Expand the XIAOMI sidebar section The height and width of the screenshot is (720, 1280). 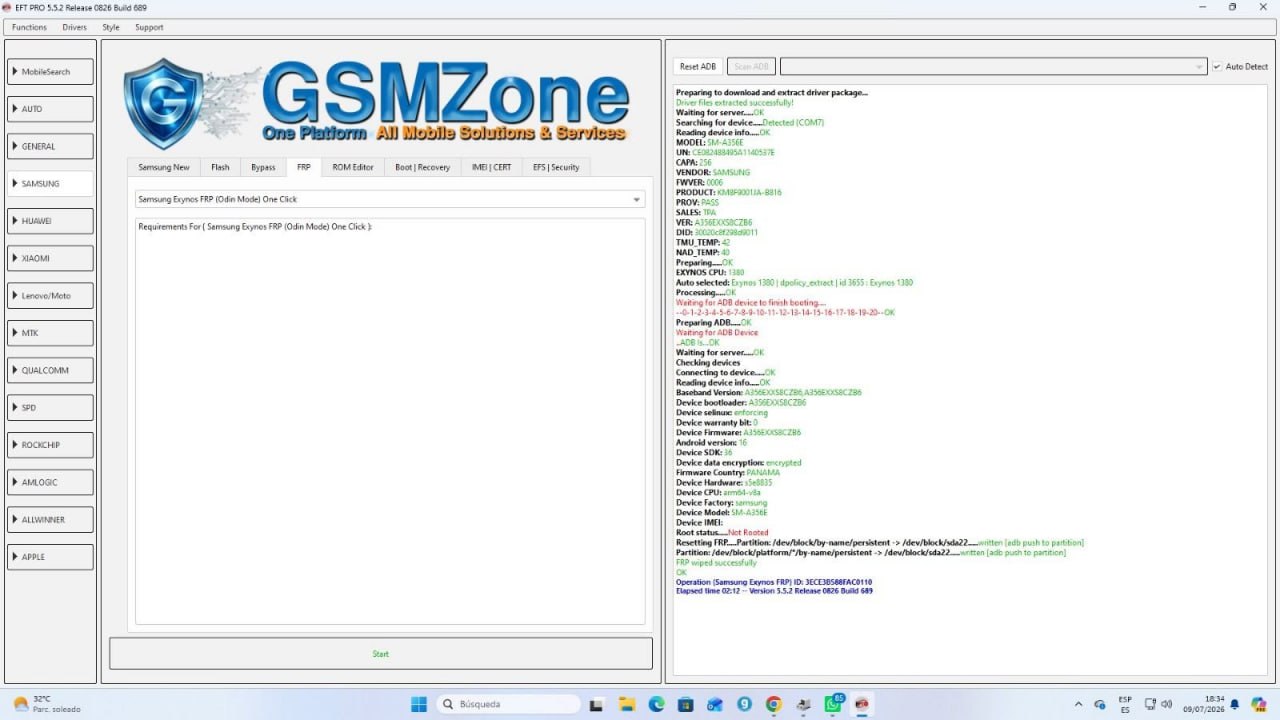[x=51, y=258]
